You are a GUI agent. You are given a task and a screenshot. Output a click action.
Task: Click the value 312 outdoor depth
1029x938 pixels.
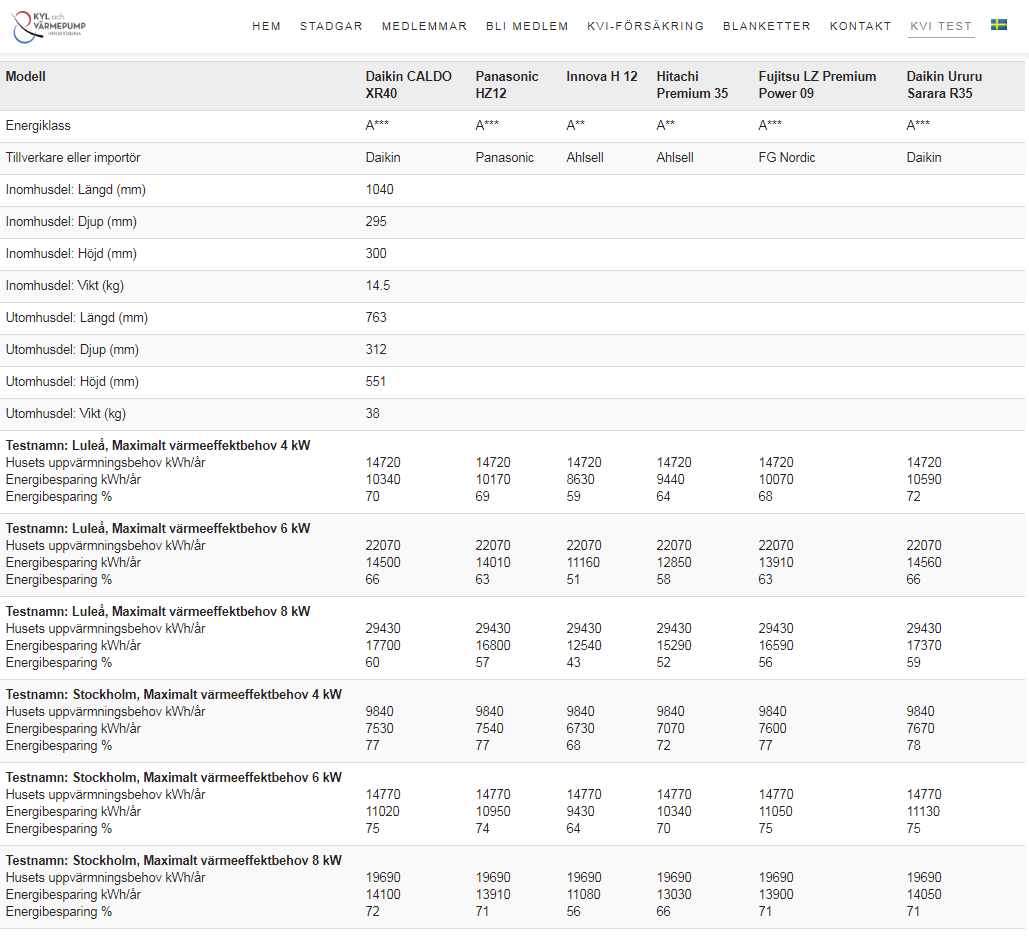pyautogui.click(x=376, y=349)
